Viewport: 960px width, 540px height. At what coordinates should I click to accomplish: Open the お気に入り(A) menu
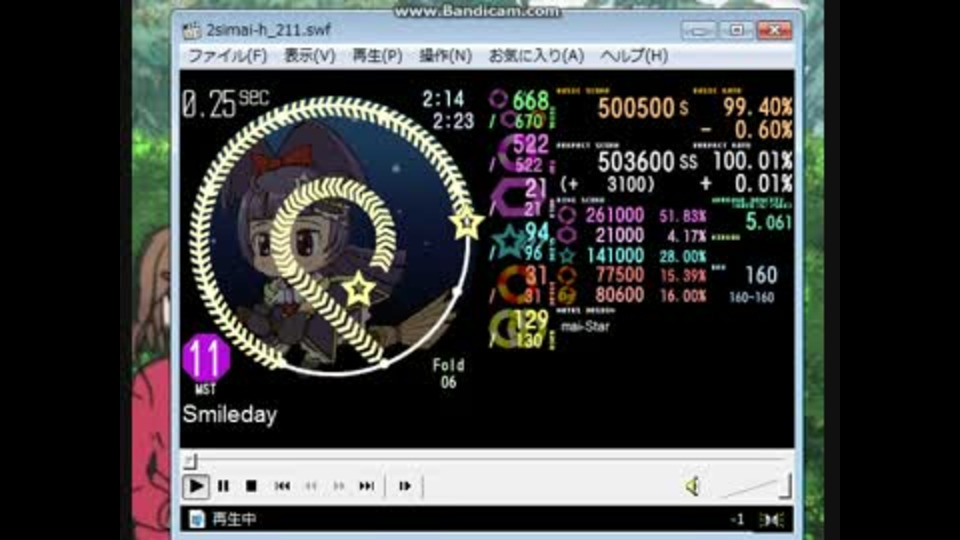tap(536, 56)
